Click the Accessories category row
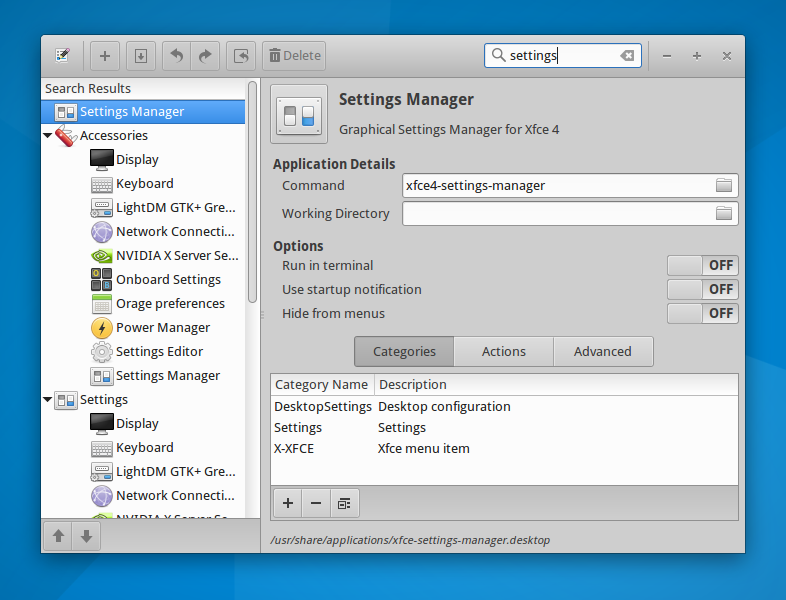The width and height of the screenshot is (786, 600). coord(143,135)
